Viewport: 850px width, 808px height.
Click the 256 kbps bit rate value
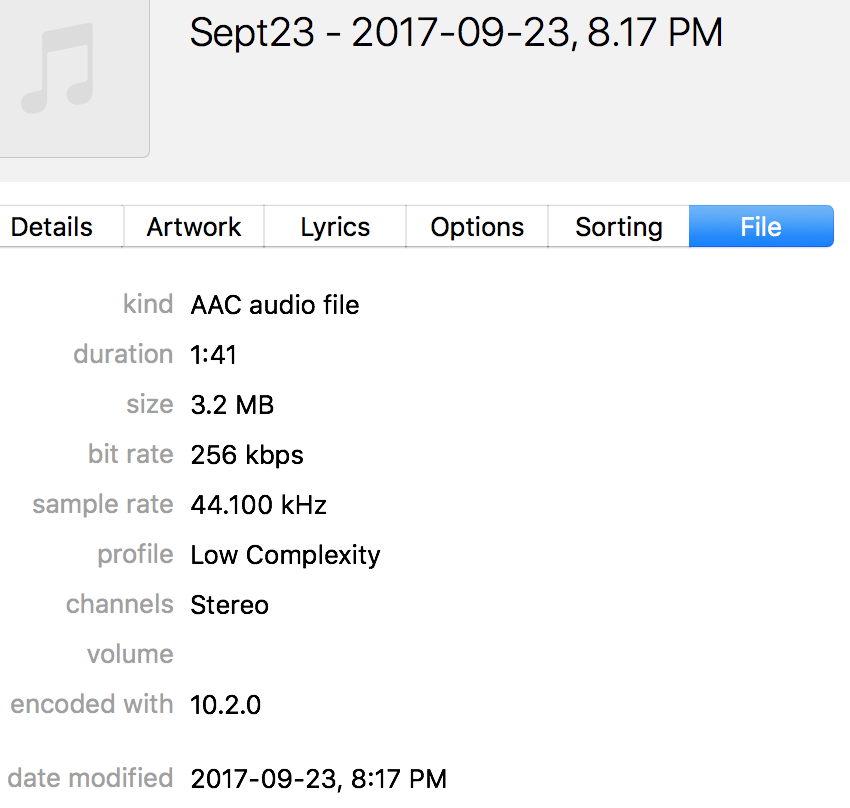[x=247, y=455]
